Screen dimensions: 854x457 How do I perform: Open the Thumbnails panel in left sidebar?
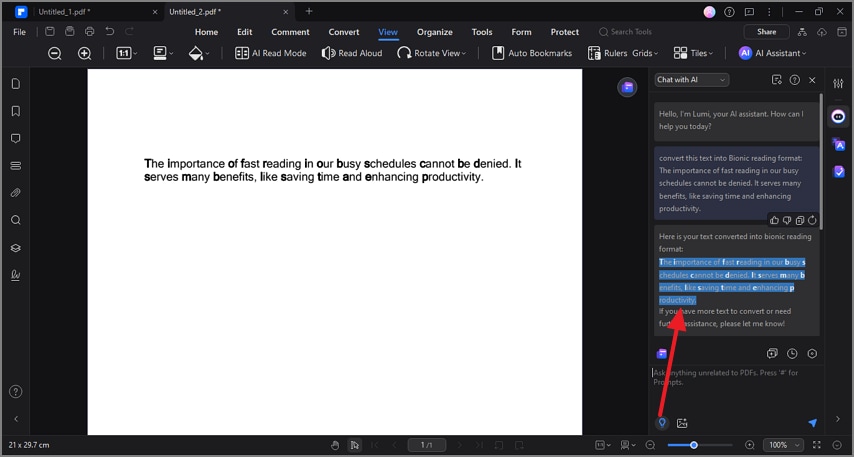click(x=16, y=83)
